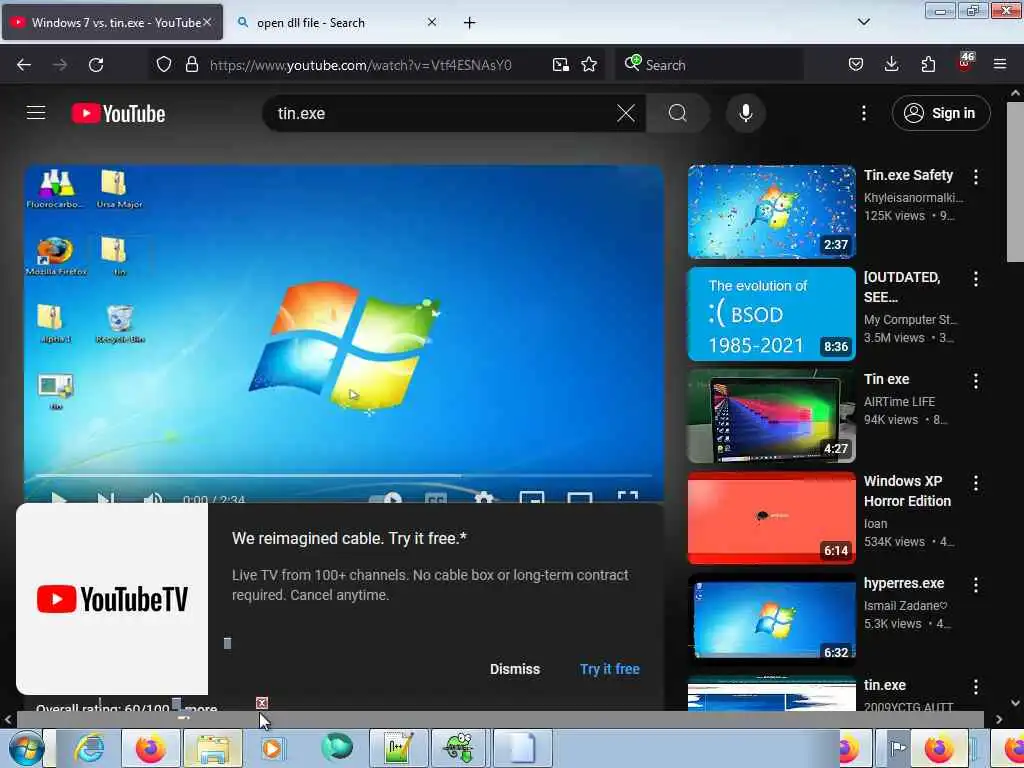Click Tin.exe Safety video title

tap(908, 175)
